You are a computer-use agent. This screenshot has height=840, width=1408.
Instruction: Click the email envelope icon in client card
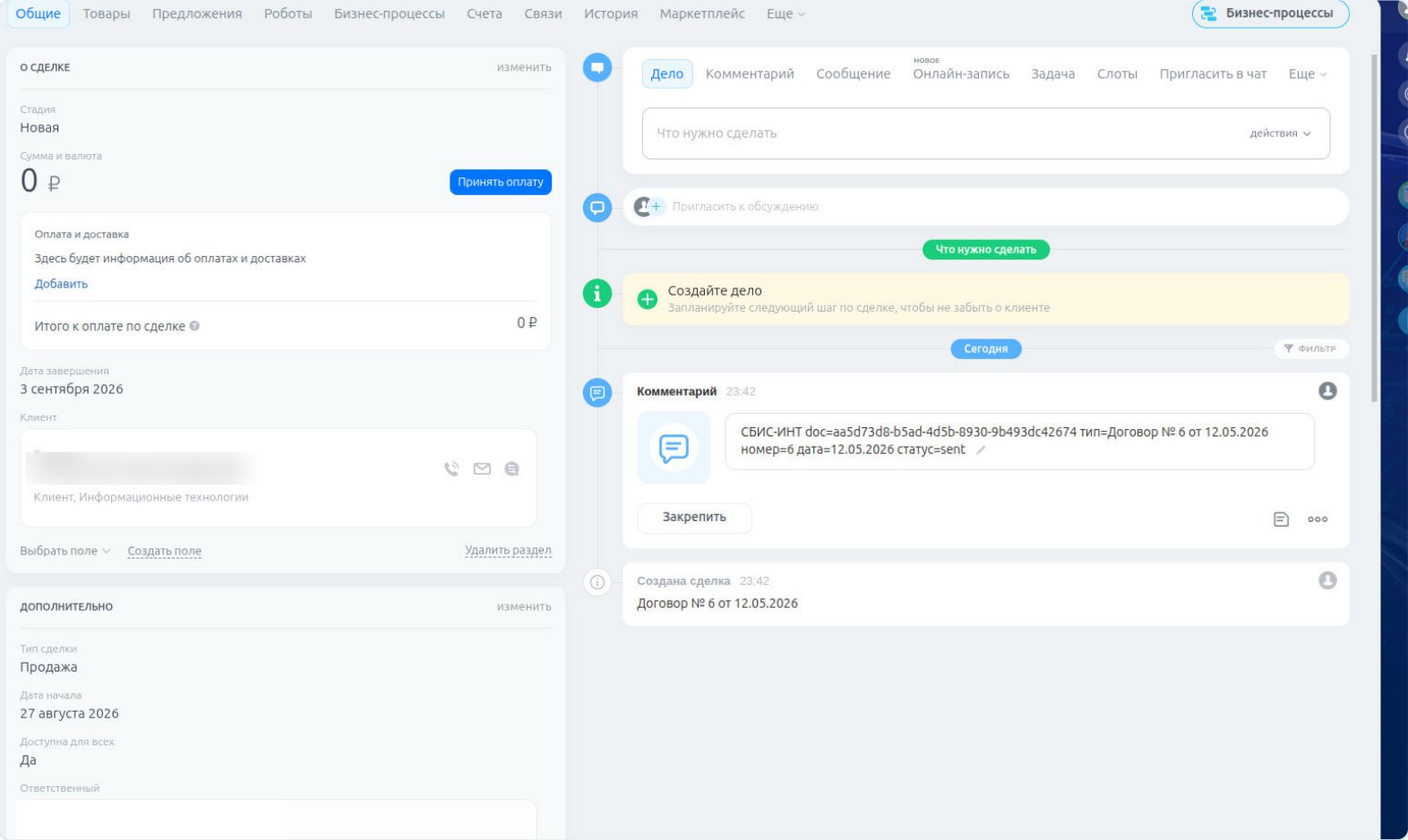pos(482,468)
